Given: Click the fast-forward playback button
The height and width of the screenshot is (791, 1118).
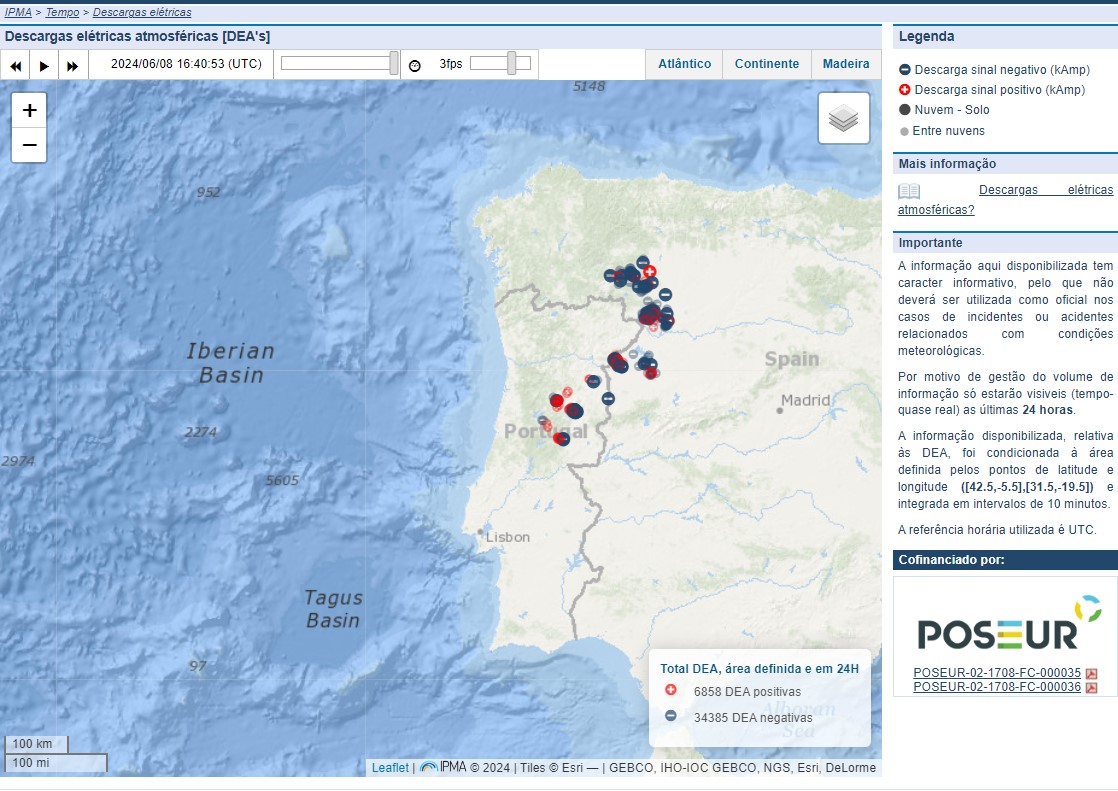Looking at the screenshot, I should pyautogui.click(x=72, y=65).
